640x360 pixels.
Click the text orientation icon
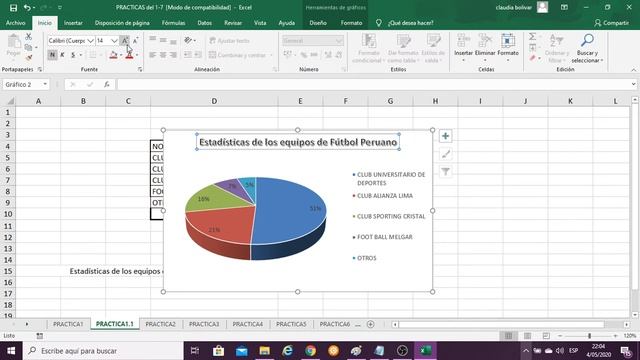pyautogui.click(x=189, y=40)
